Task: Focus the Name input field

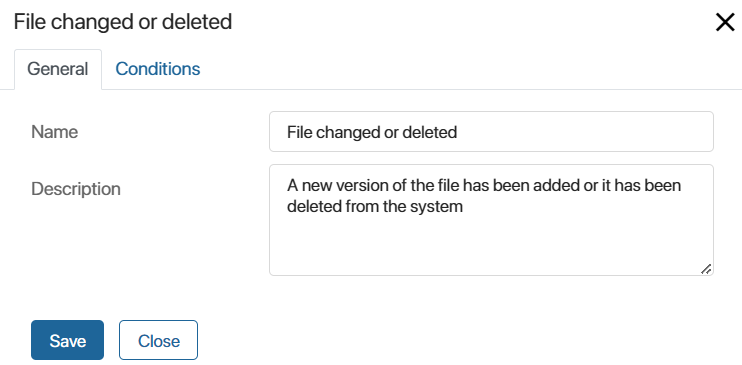Action: 491,132
